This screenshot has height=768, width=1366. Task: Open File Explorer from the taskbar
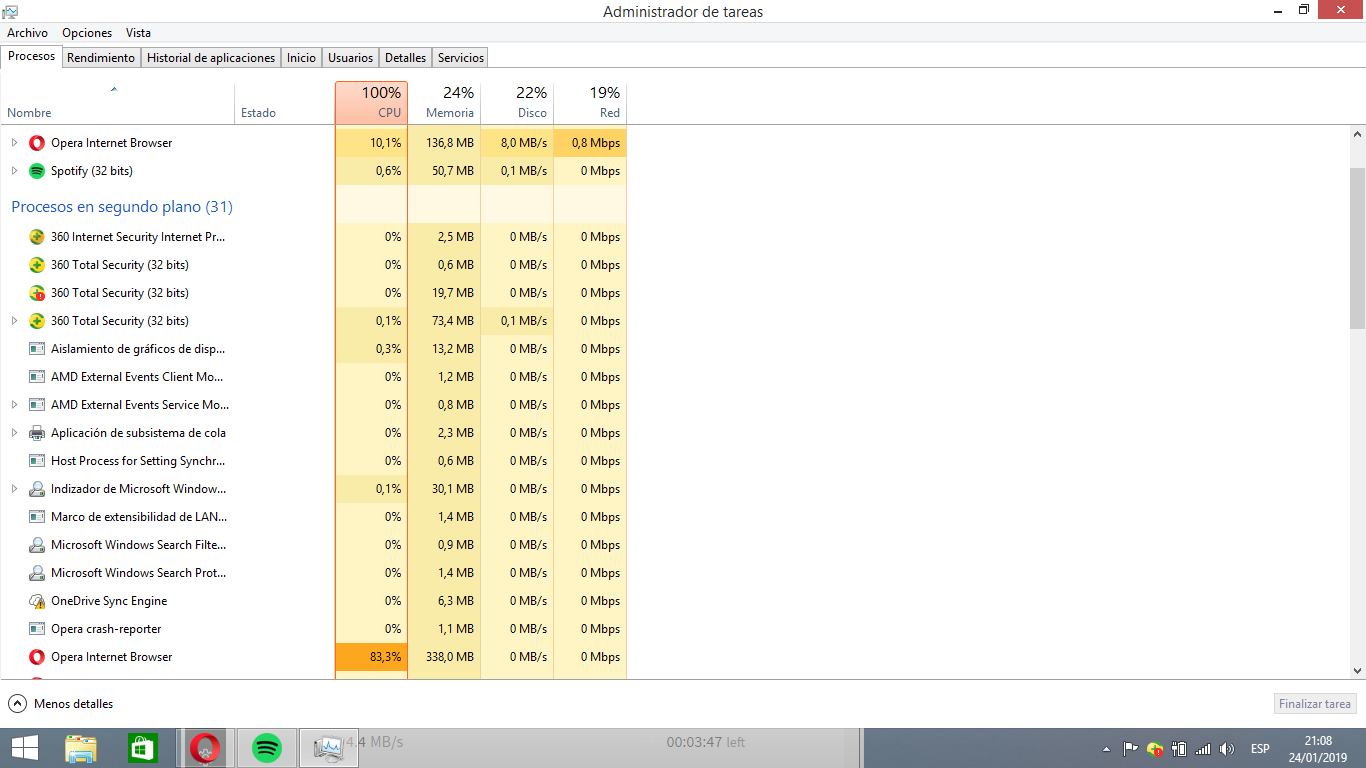point(81,747)
